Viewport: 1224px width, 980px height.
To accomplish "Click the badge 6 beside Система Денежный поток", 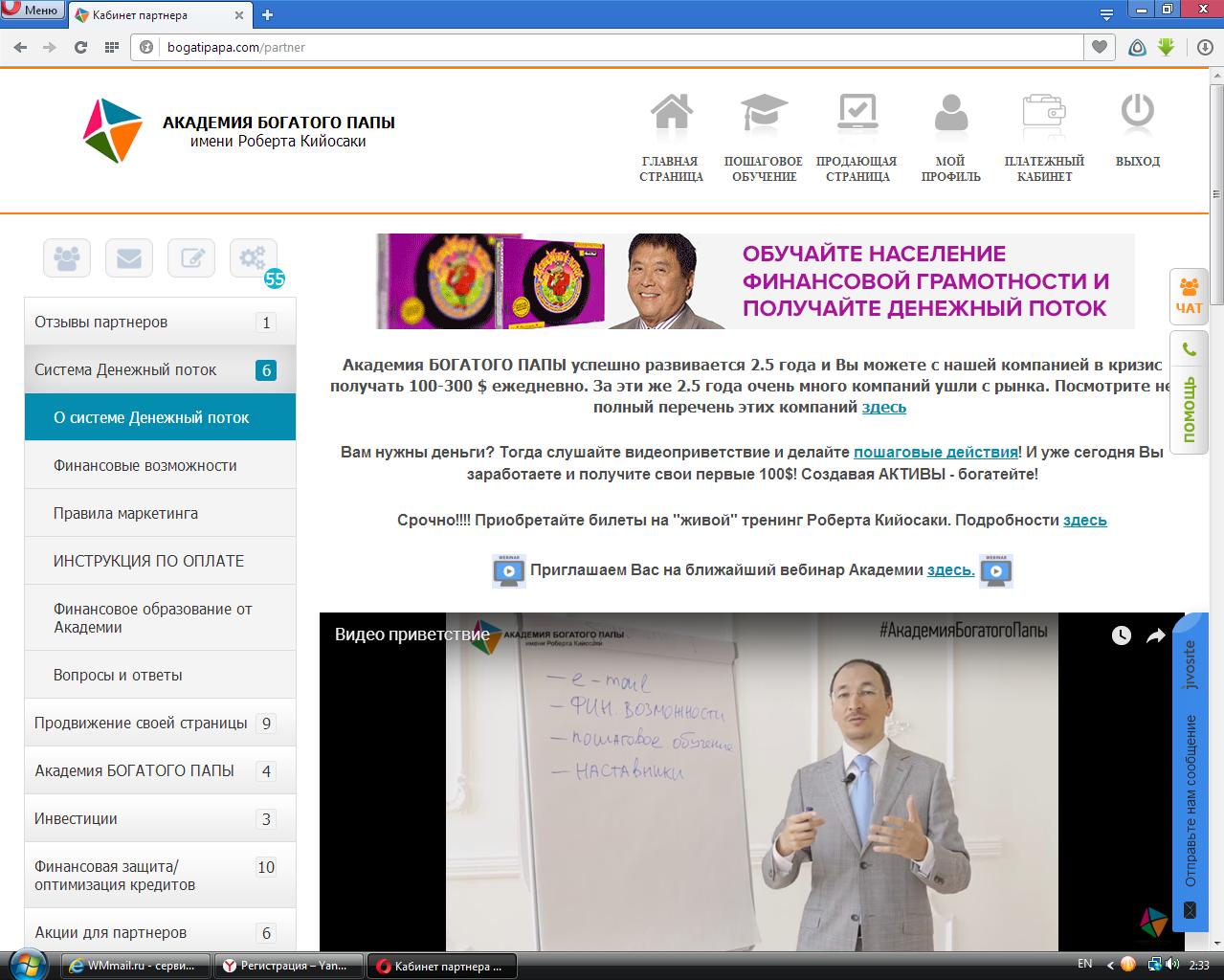I will [266, 370].
